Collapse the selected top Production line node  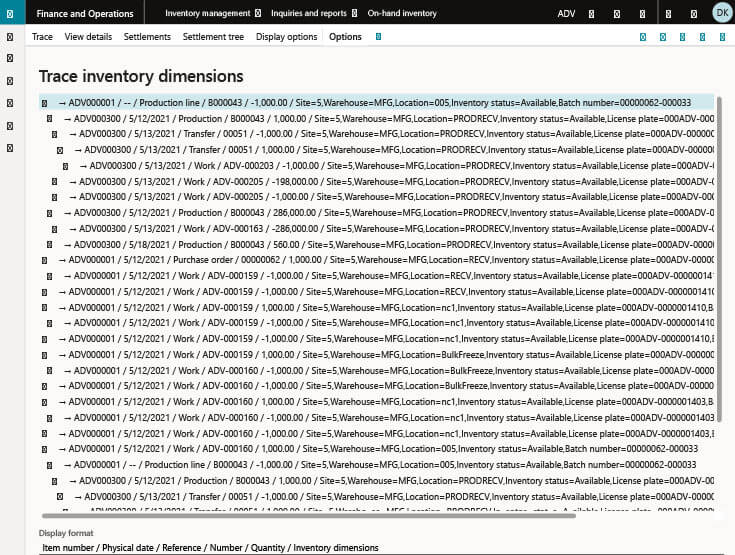click(x=45, y=102)
